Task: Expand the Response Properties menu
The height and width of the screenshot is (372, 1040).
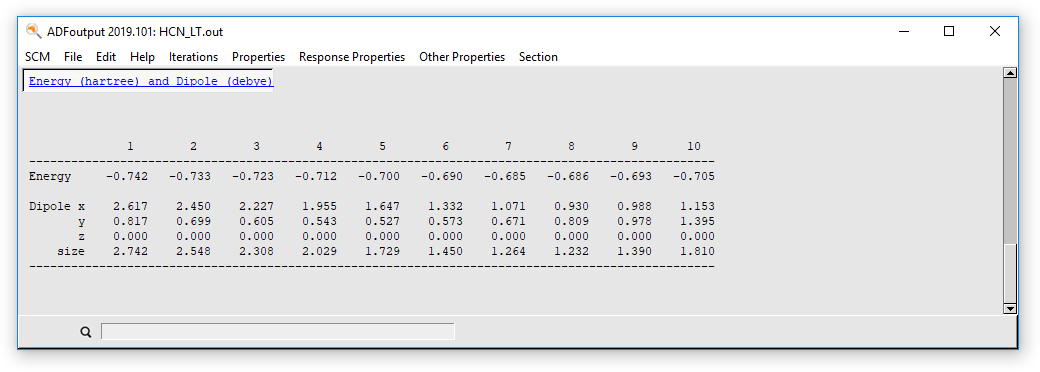Action: (x=352, y=57)
